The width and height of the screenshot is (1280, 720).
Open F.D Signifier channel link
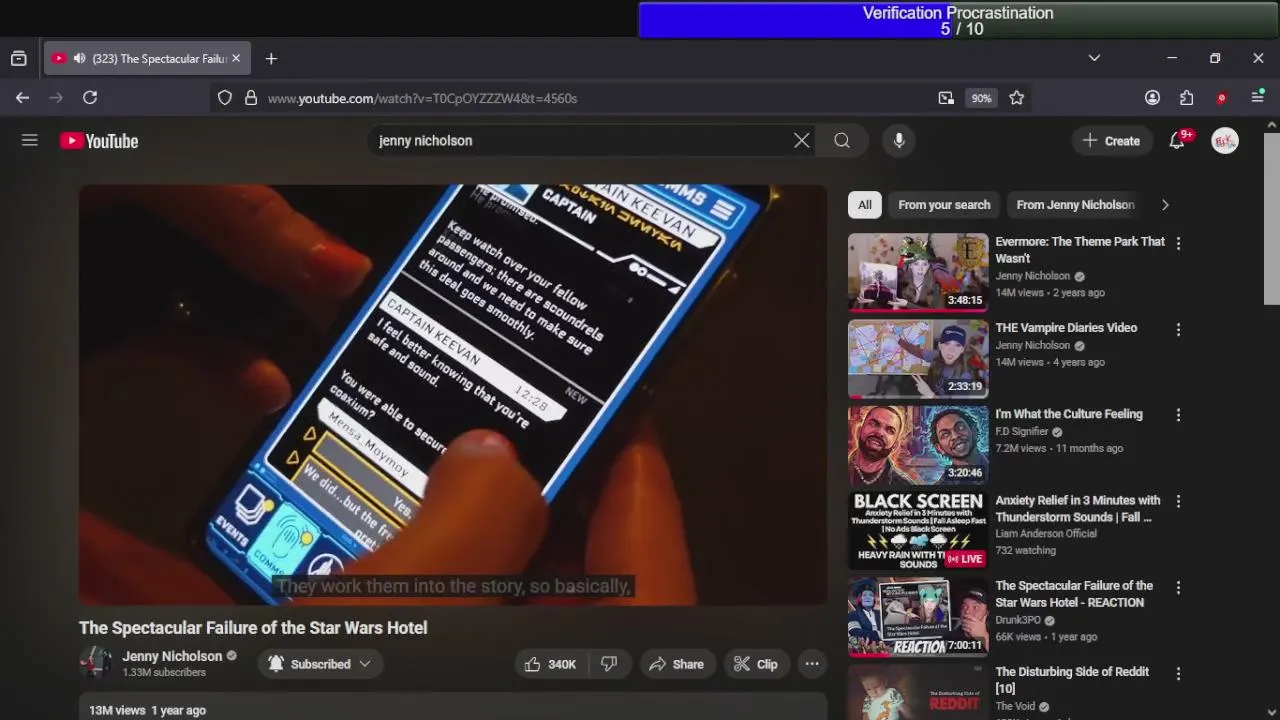(x=1021, y=432)
